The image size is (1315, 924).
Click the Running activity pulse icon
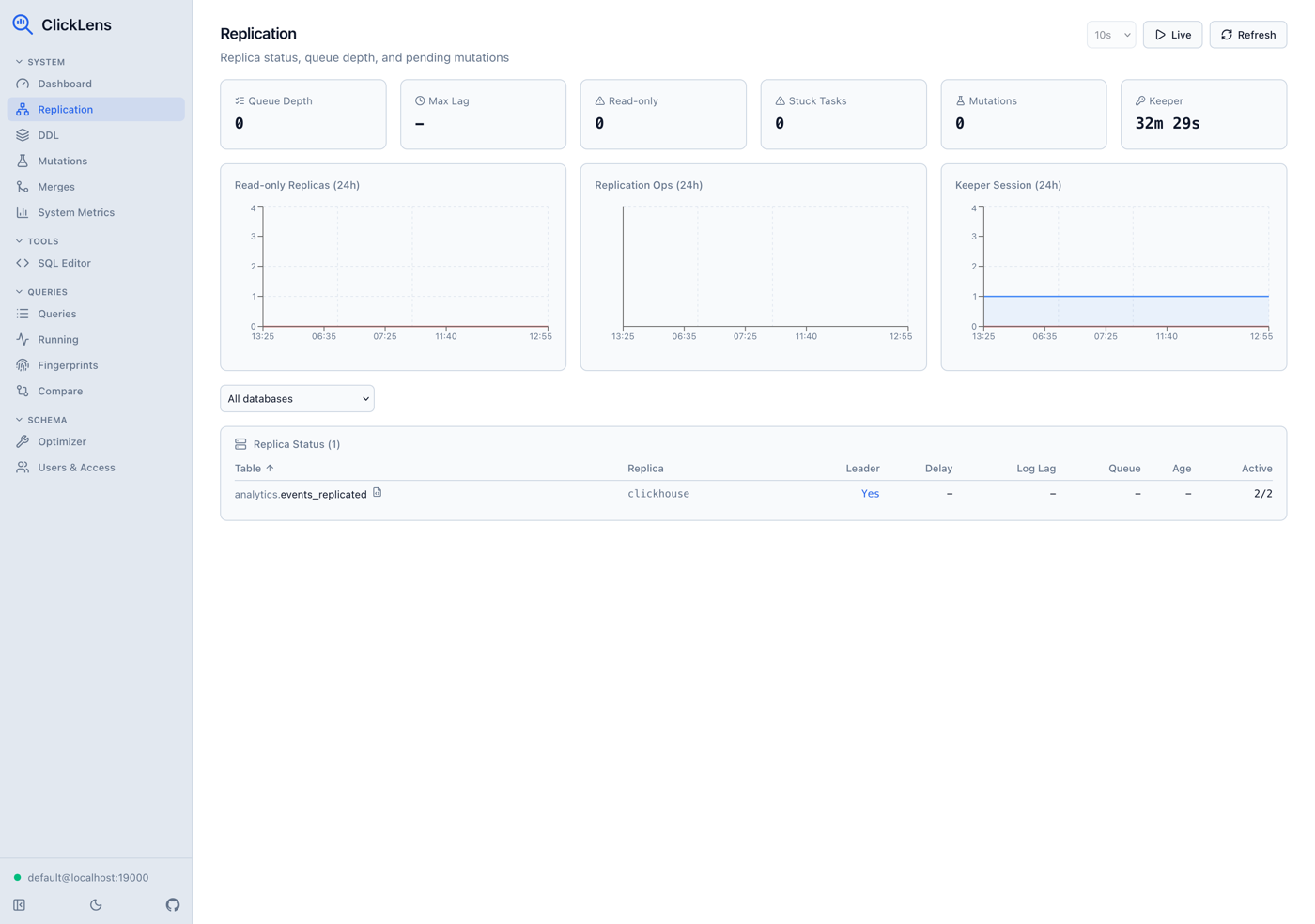click(x=23, y=339)
